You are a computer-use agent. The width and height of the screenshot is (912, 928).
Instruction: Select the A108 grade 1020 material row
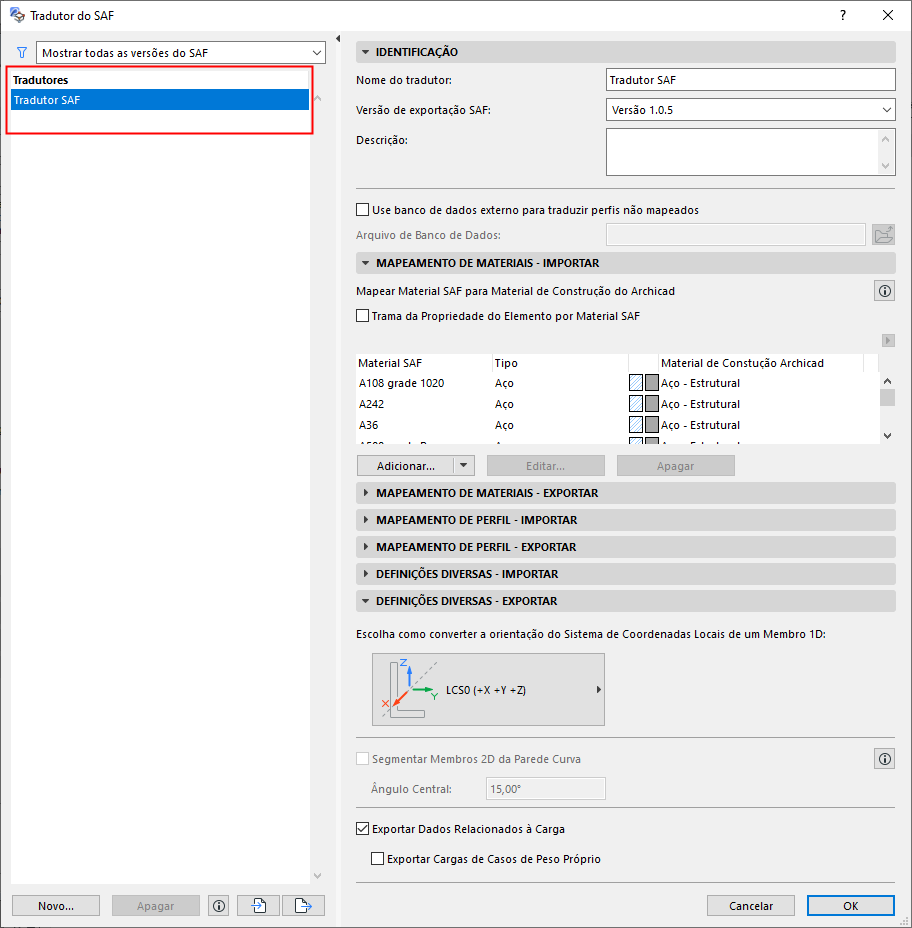[617, 383]
